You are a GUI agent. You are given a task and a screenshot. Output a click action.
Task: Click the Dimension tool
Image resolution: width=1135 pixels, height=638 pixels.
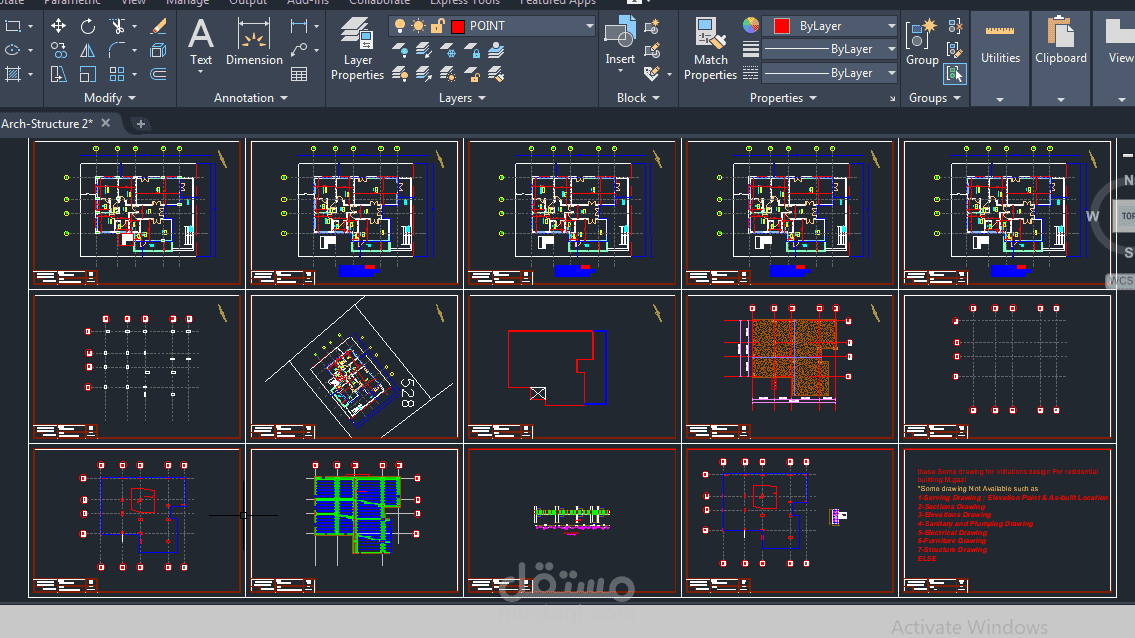point(254,42)
